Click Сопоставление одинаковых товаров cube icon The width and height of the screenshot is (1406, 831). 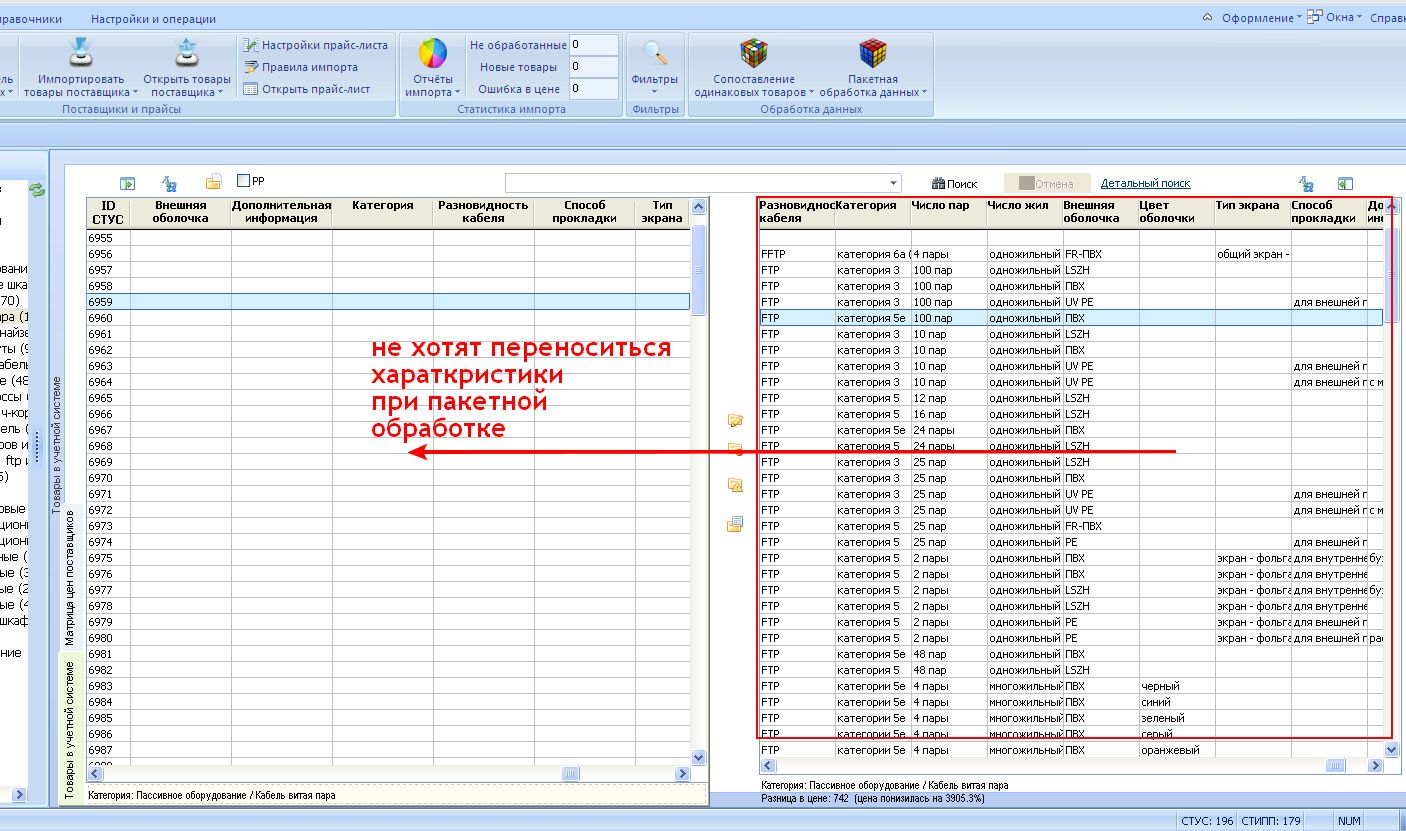tap(754, 53)
